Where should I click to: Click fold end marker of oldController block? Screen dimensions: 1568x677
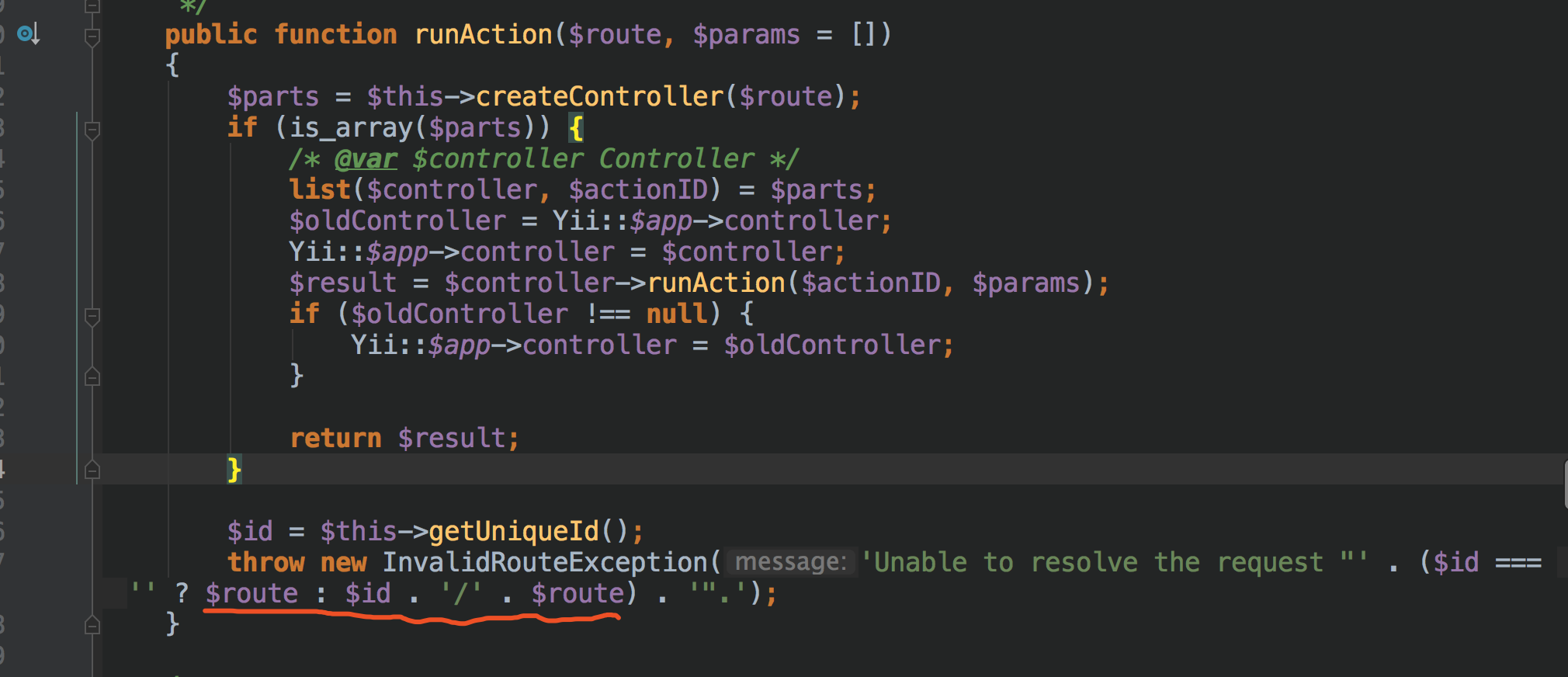92,377
